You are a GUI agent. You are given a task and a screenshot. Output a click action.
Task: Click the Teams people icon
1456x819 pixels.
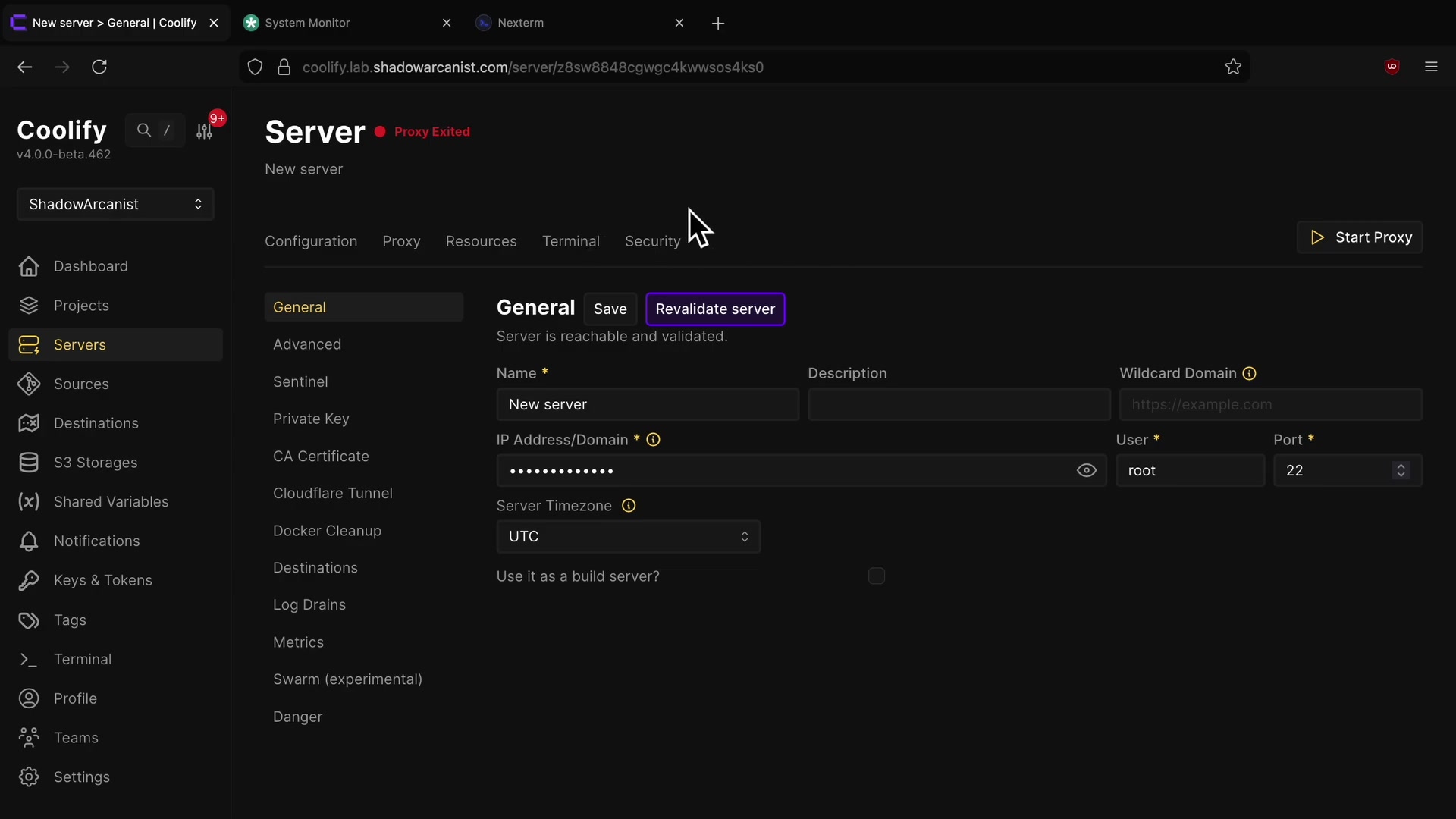tap(29, 738)
